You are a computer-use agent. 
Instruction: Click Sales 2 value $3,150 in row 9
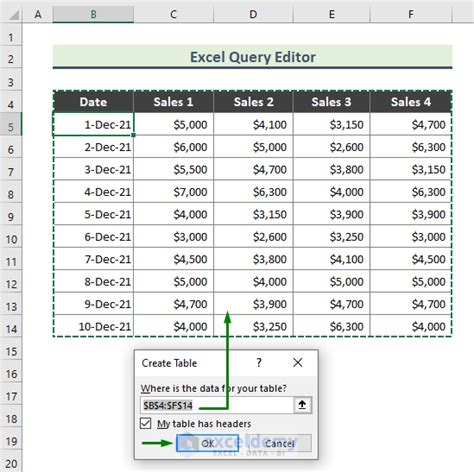253,214
